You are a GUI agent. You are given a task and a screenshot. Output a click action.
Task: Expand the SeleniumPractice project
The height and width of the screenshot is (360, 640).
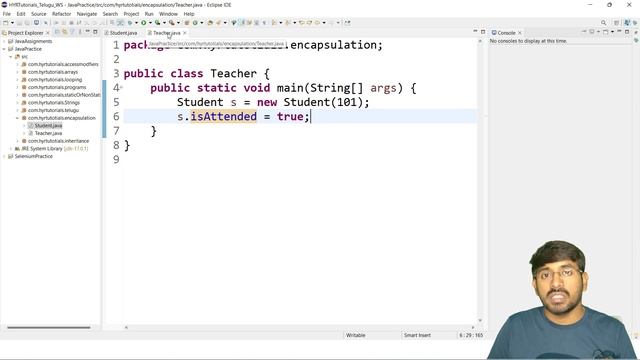pyautogui.click(x=4, y=156)
